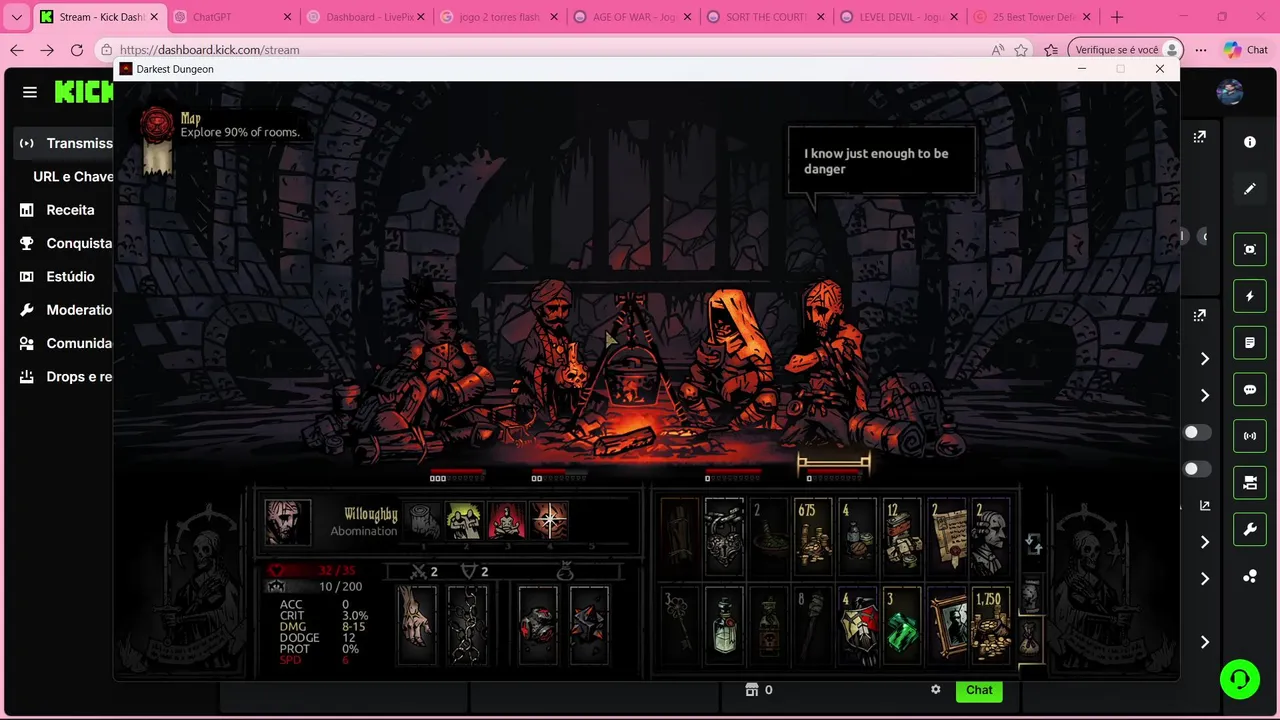Select the bust statue stack of 2

[990, 537]
